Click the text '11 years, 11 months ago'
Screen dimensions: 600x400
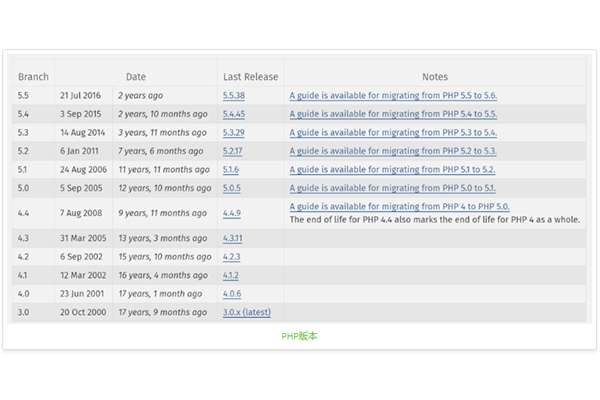pyautogui.click(x=164, y=170)
